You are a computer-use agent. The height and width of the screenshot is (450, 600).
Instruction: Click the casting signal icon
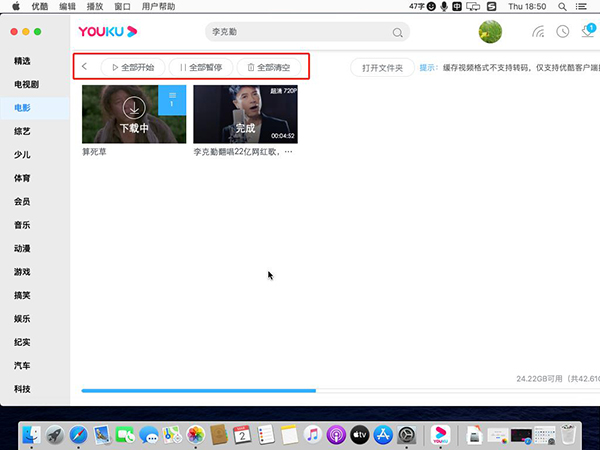coord(538,32)
